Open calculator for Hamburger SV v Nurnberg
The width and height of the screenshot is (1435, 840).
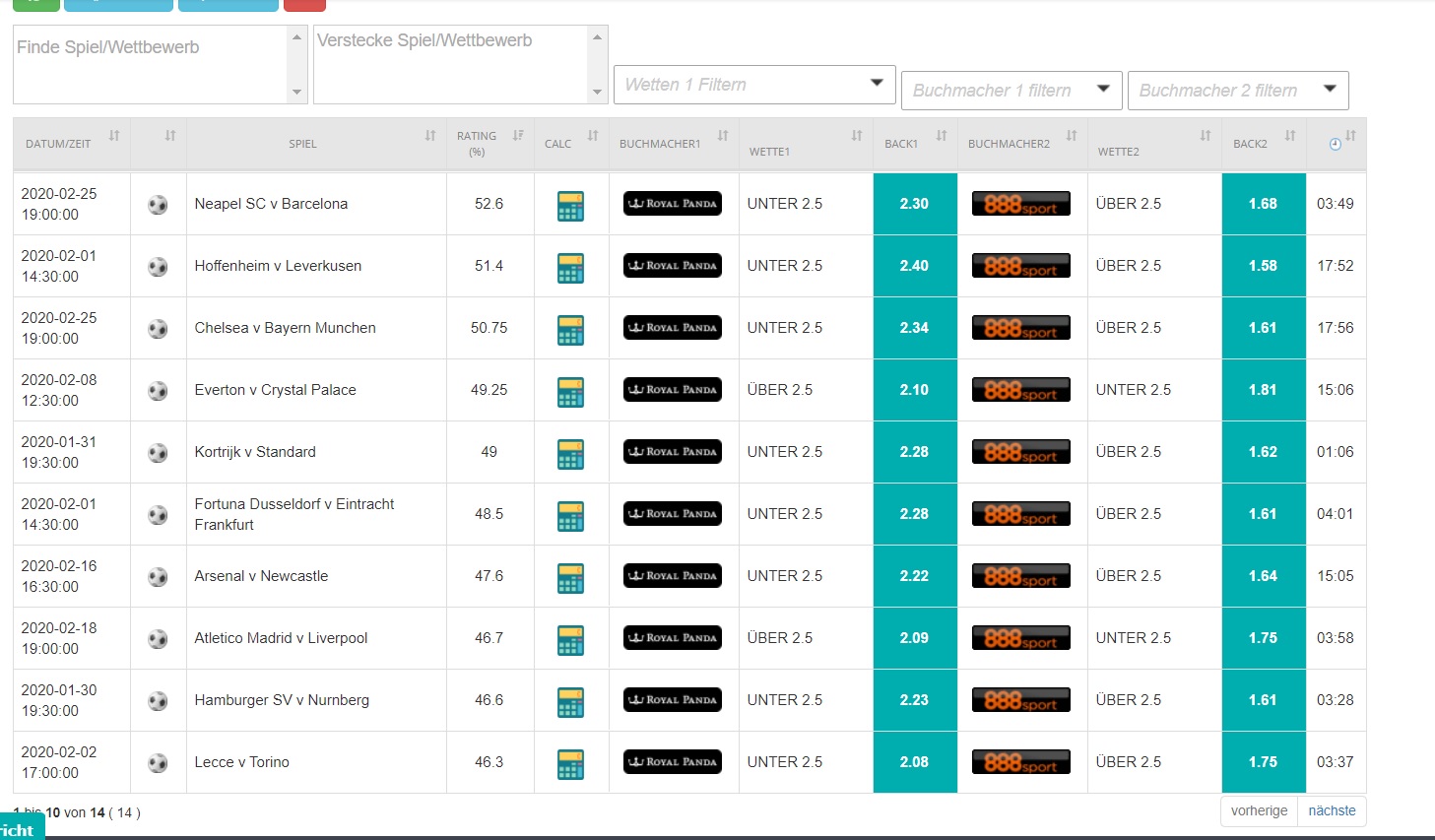[570, 702]
